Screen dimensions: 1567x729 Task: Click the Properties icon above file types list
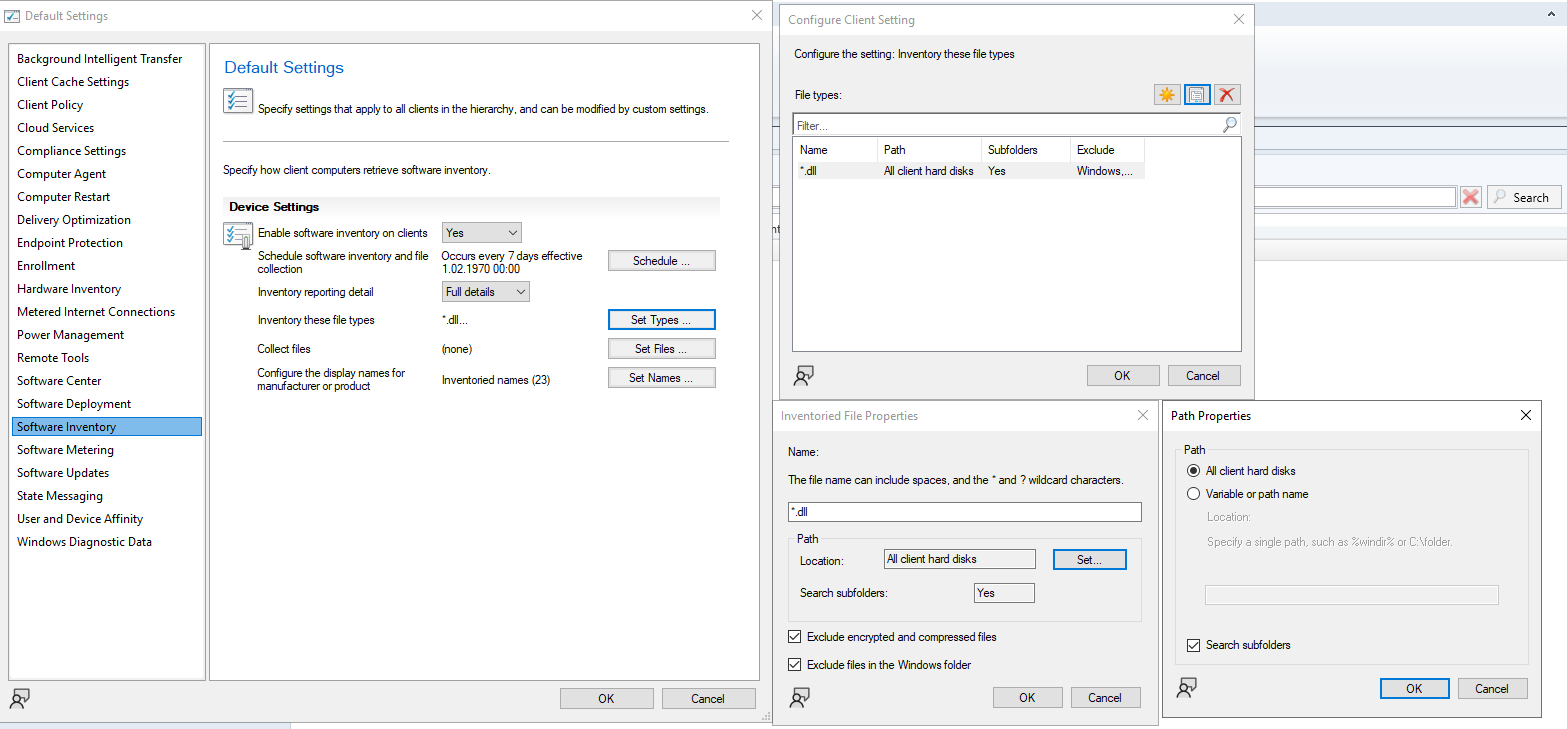[1197, 95]
